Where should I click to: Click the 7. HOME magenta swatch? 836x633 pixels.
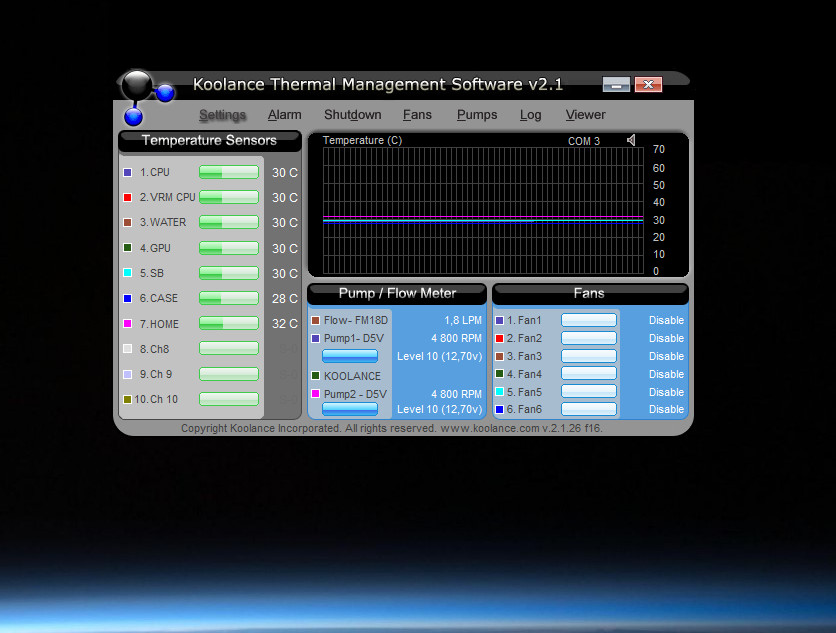[127, 323]
